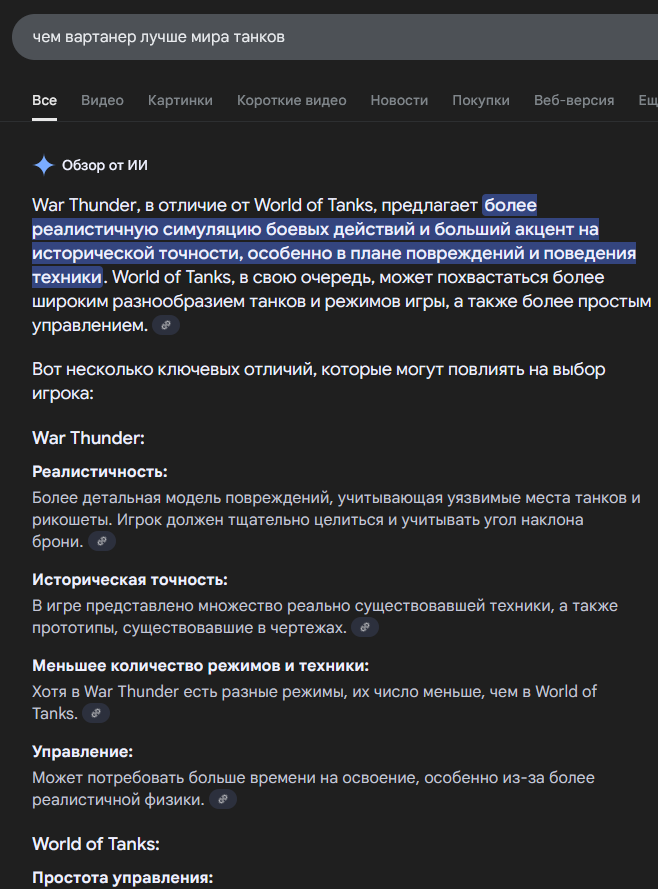
Task: Select the 'Все' search tab
Action: (44, 100)
